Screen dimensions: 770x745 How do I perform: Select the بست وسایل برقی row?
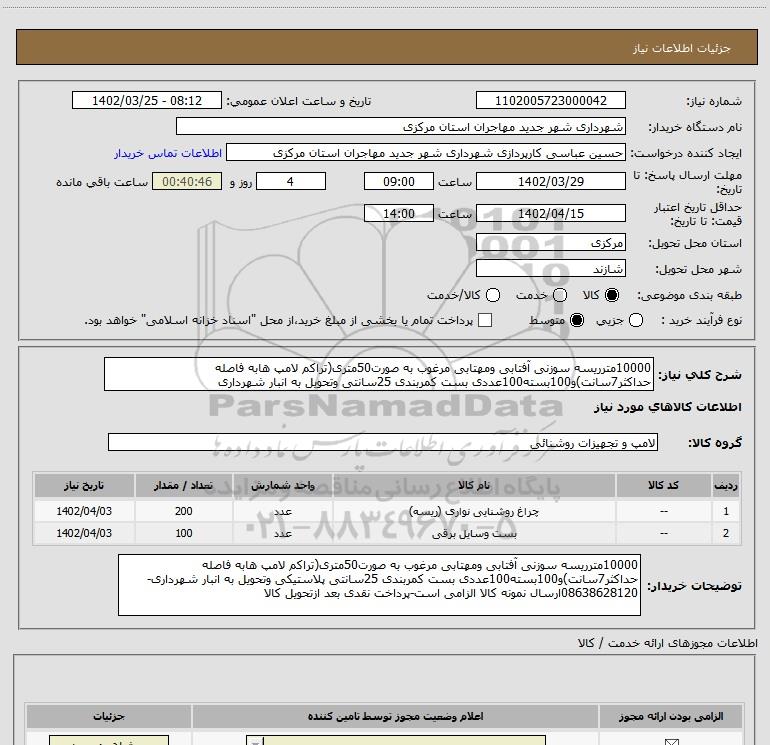[387, 533]
